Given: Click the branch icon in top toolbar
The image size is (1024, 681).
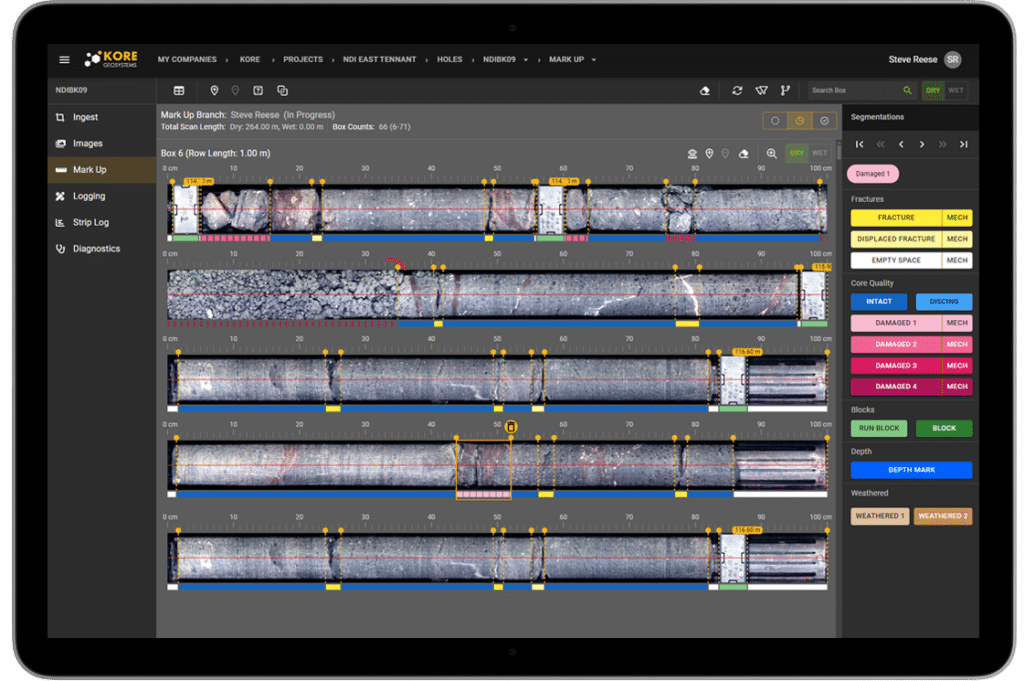Looking at the screenshot, I should click(786, 90).
